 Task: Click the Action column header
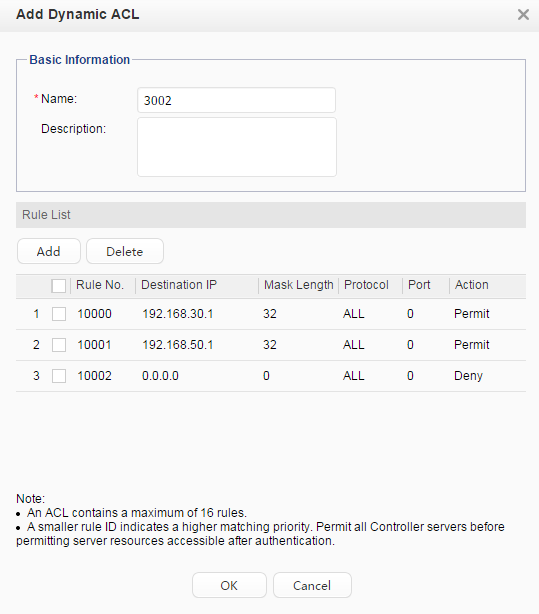[472, 285]
